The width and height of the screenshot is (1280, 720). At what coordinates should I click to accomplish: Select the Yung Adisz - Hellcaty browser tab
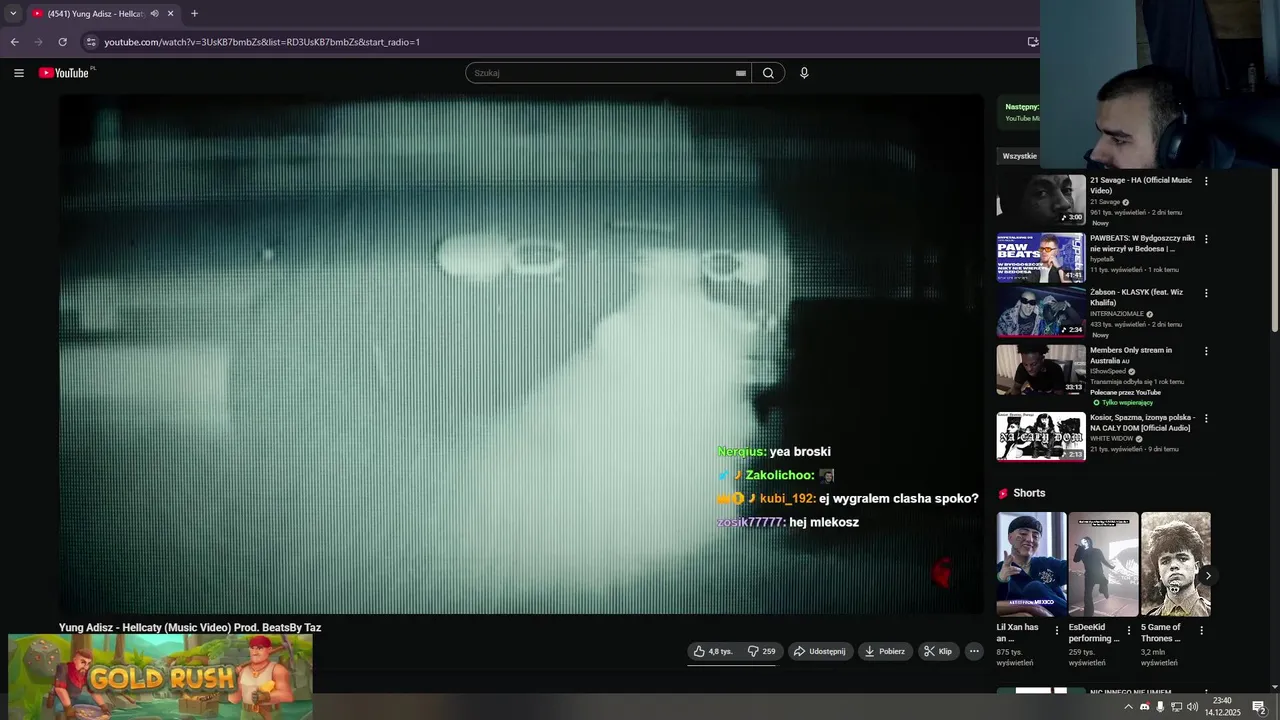[95, 14]
